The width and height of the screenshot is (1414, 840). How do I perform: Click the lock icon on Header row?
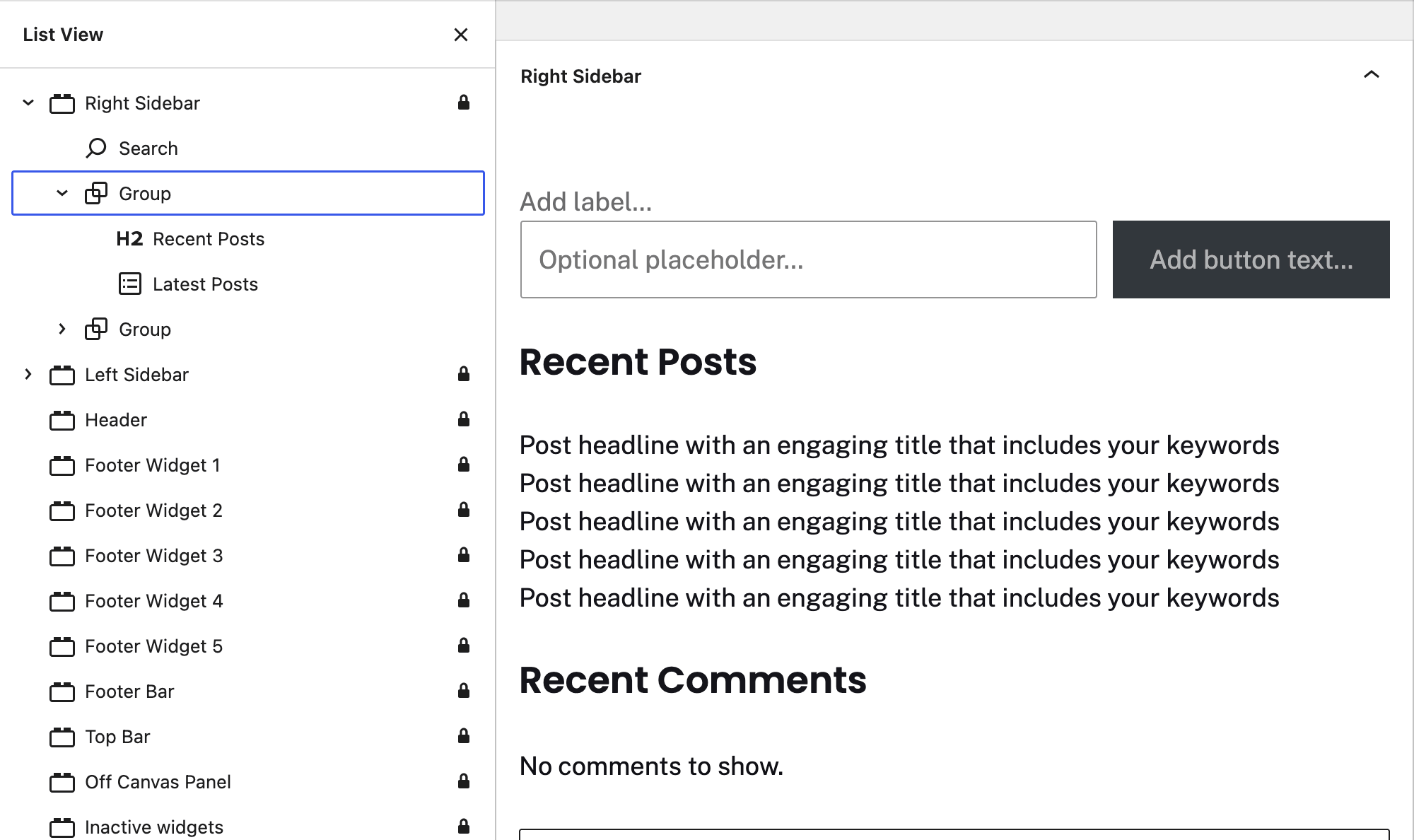(463, 419)
